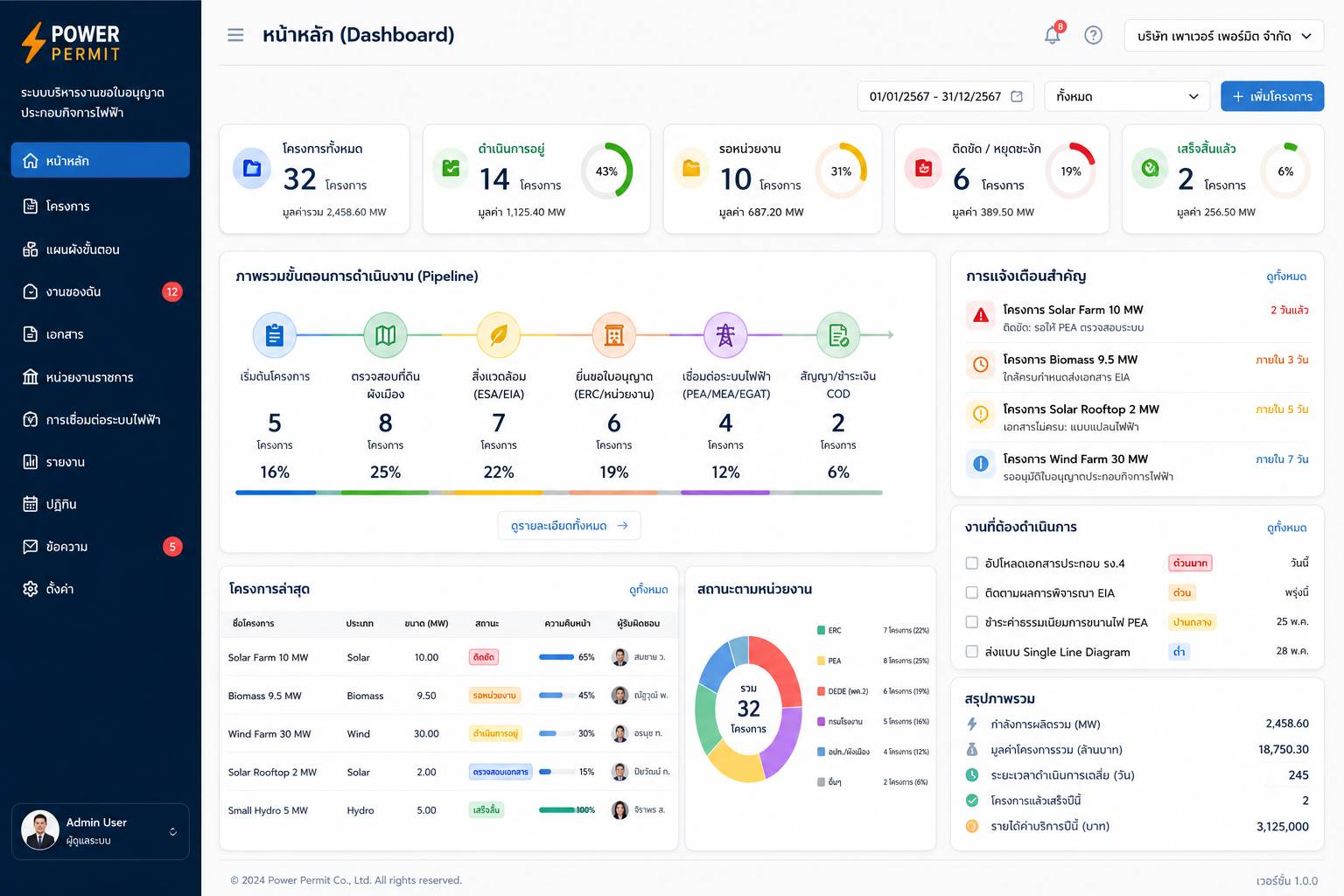The height and width of the screenshot is (896, 1344).
Task: Click the green in-progress card icon
Action: click(451, 168)
